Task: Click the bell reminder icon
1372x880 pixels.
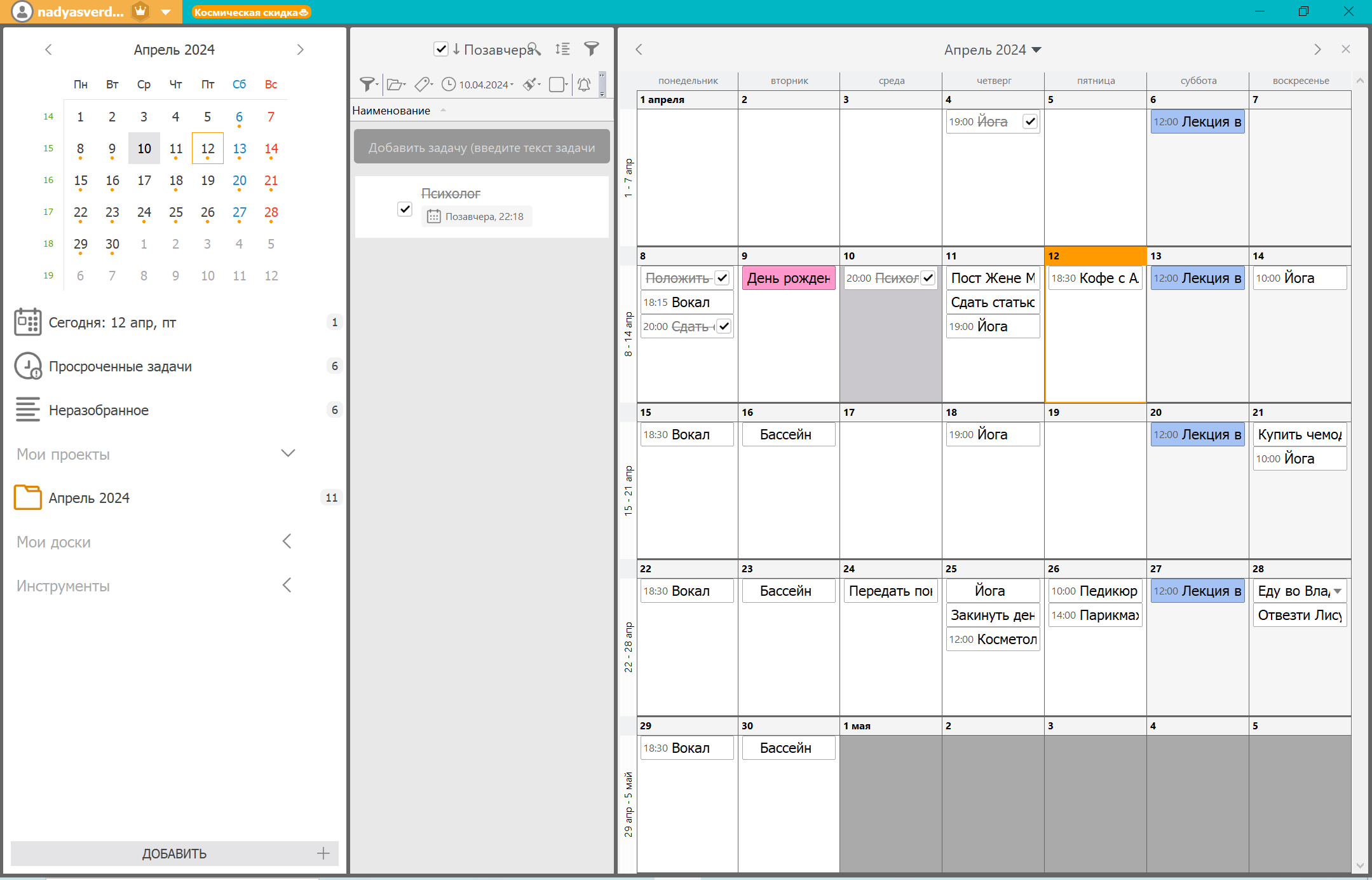Action: click(x=584, y=84)
